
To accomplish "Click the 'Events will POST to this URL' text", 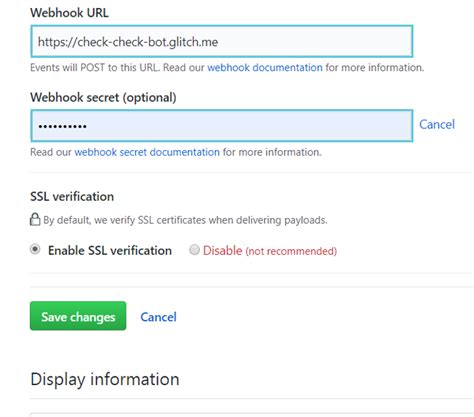I will tap(95, 68).
